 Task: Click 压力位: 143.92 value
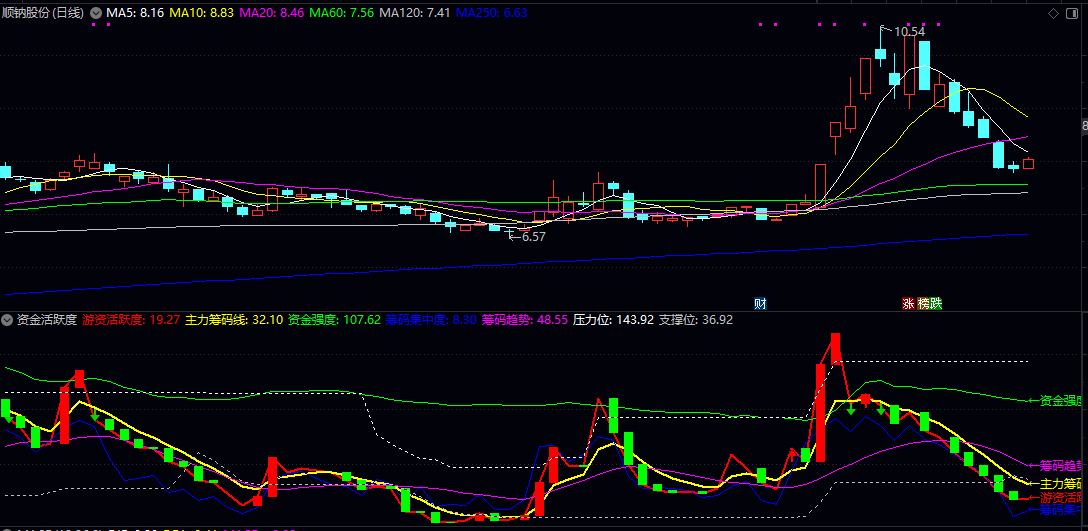pos(613,320)
